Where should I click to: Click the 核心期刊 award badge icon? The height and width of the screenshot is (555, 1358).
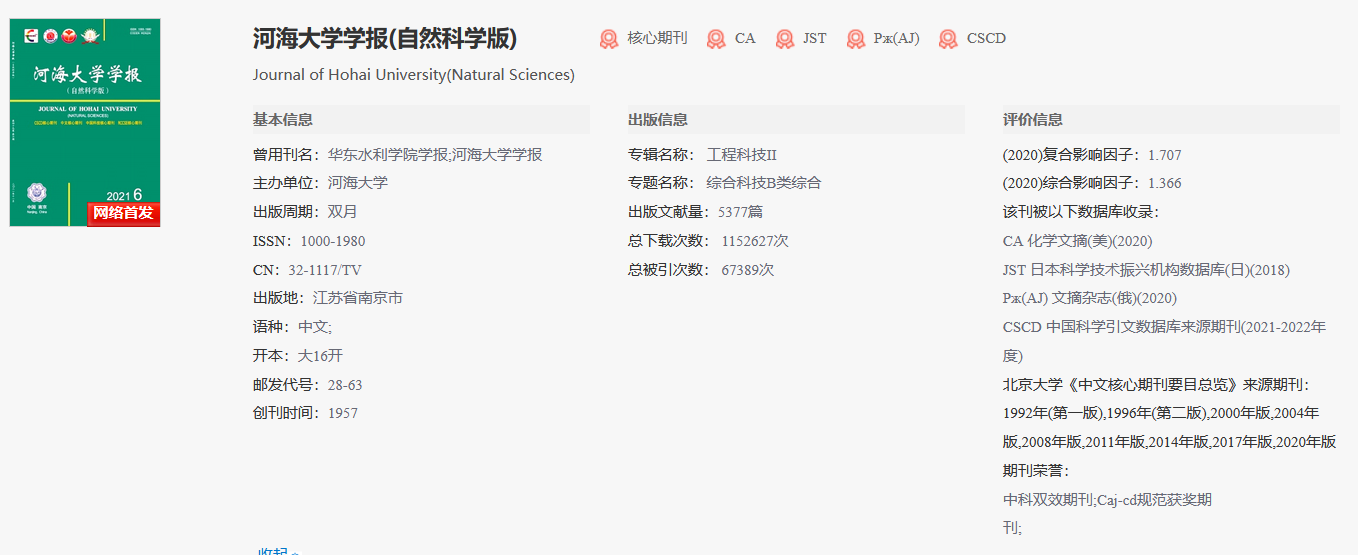click(x=609, y=39)
